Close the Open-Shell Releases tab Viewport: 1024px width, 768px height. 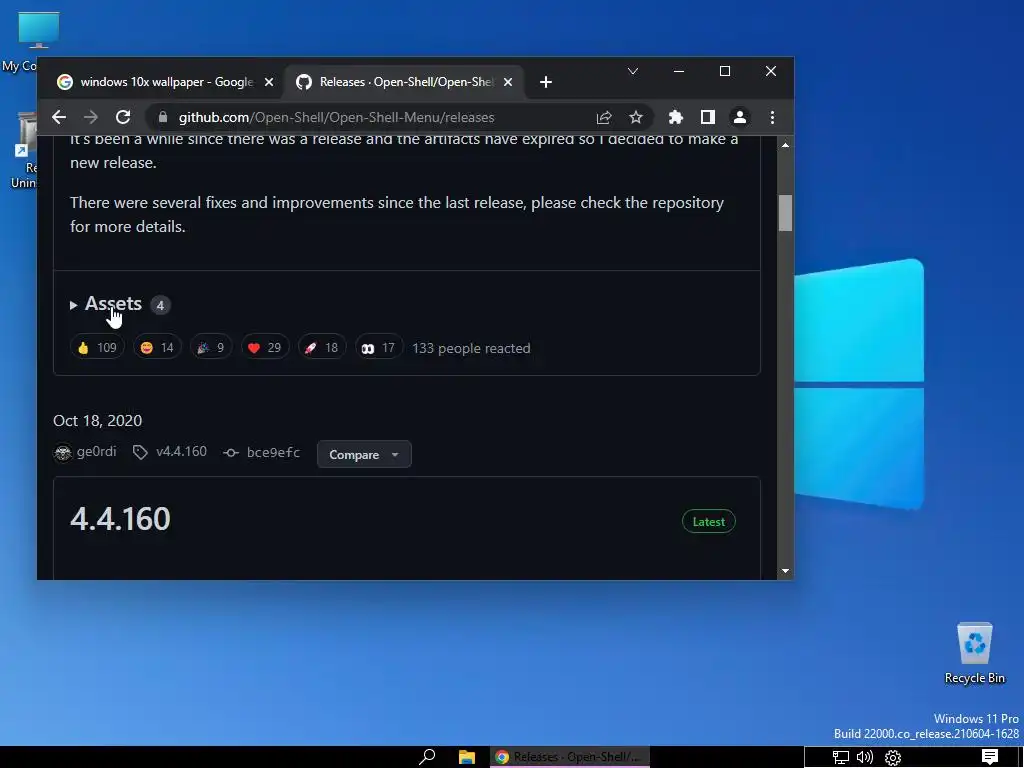(508, 82)
